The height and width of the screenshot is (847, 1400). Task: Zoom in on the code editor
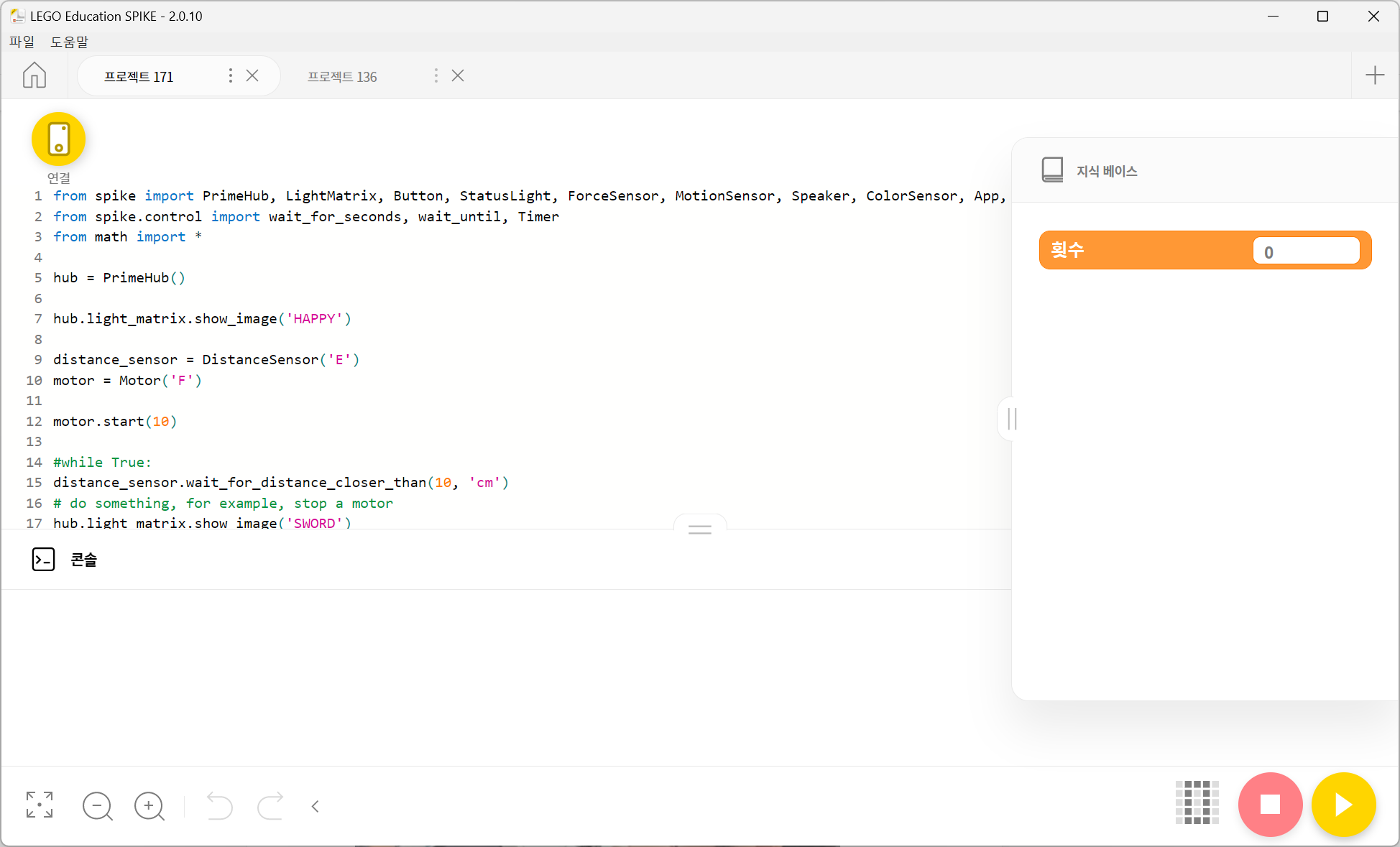click(149, 806)
